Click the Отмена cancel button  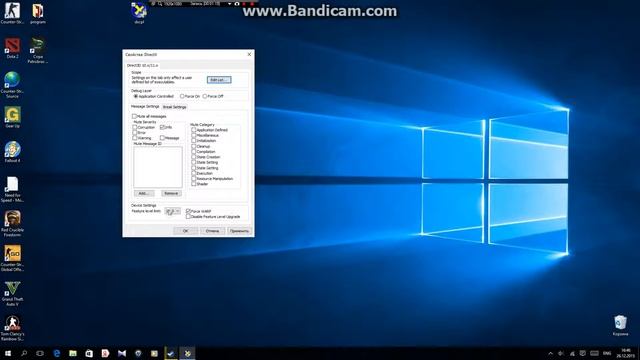point(212,231)
